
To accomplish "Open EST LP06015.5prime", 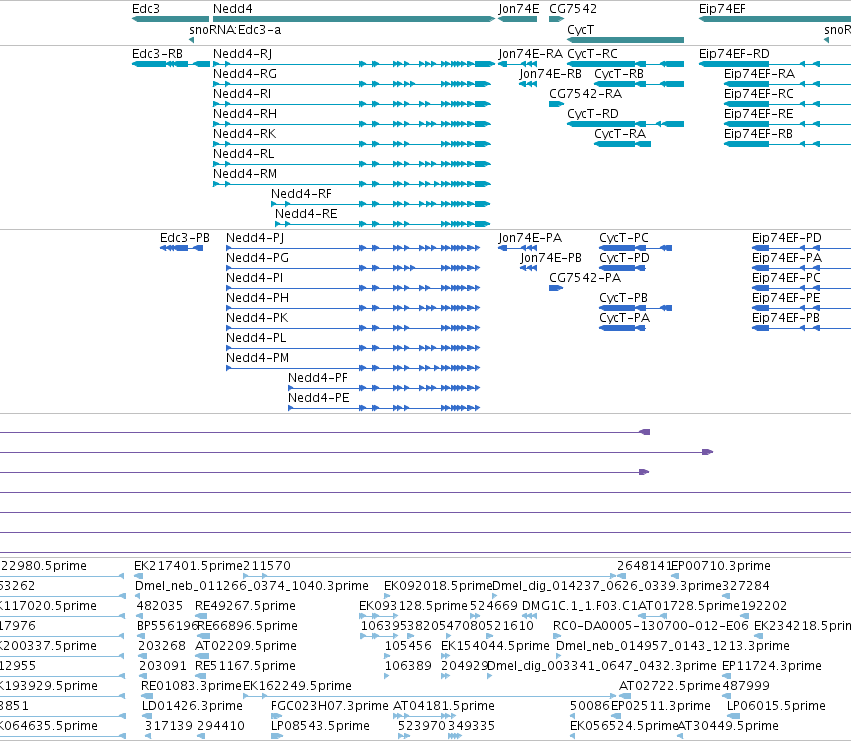I will coord(776,706).
